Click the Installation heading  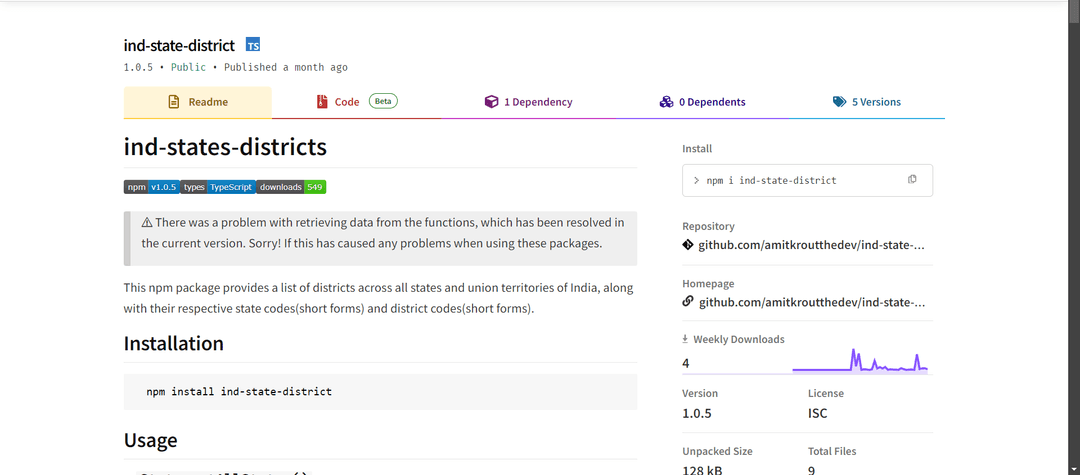click(174, 343)
